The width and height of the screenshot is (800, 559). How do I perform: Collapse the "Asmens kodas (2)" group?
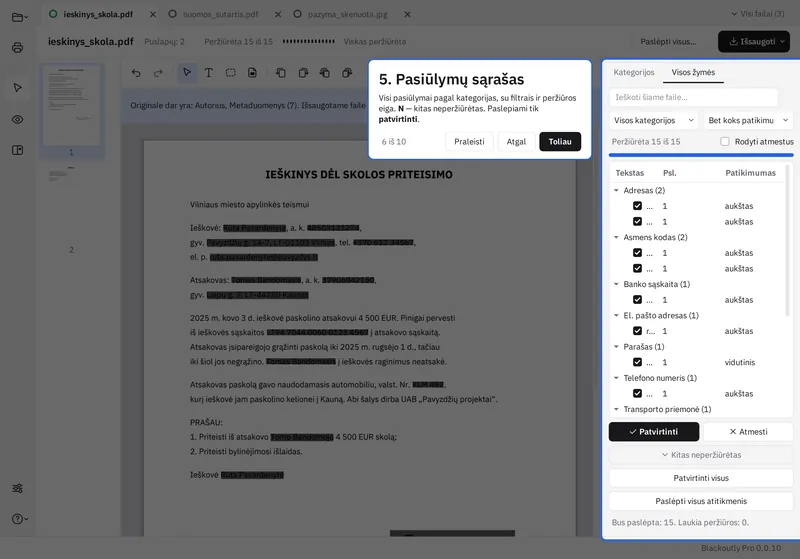pos(616,237)
